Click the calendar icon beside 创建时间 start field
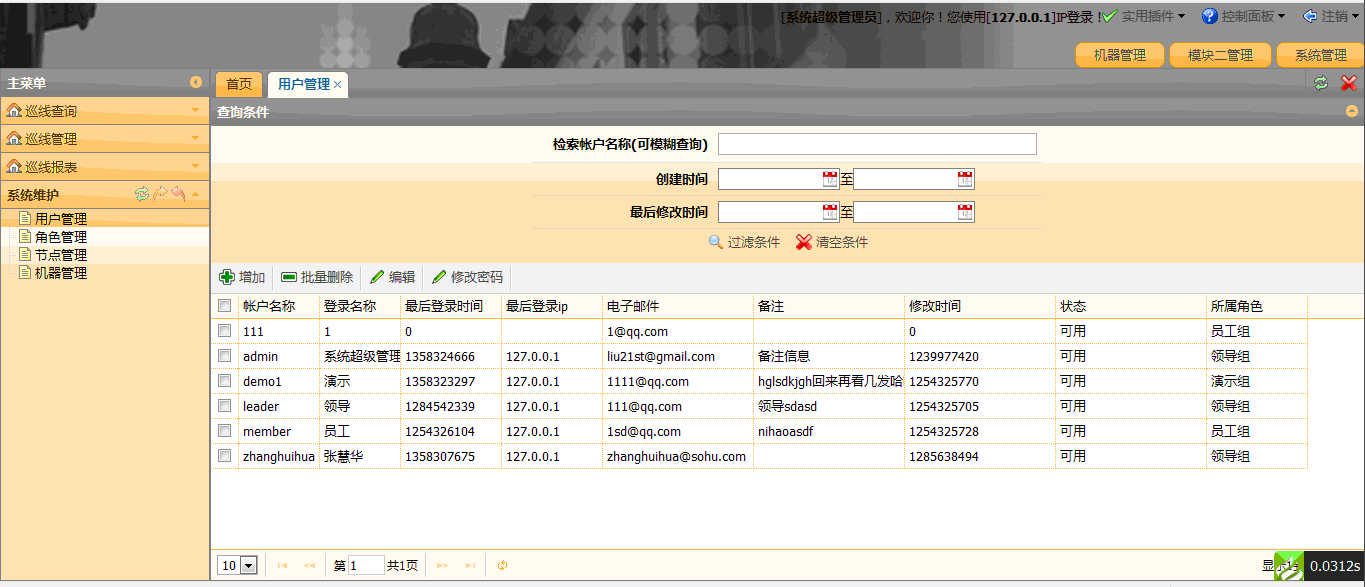 click(830, 178)
